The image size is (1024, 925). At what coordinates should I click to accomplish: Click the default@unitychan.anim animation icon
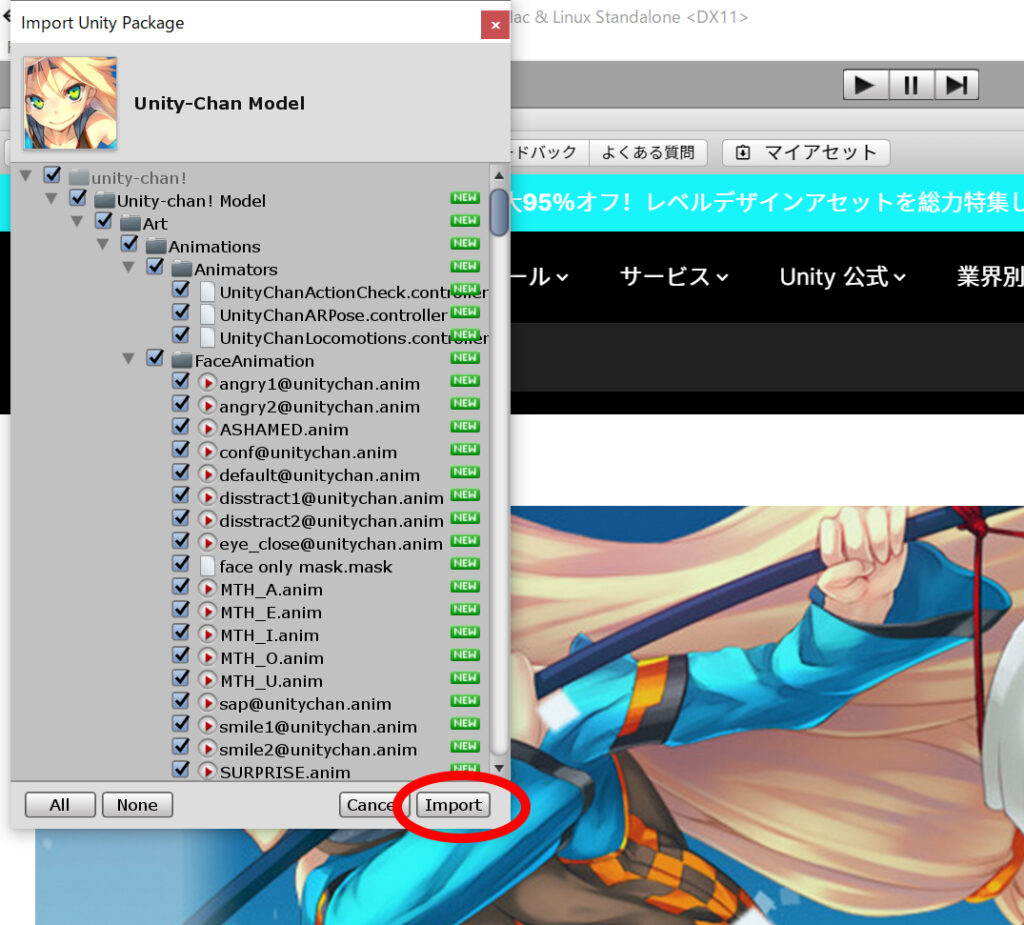[207, 474]
